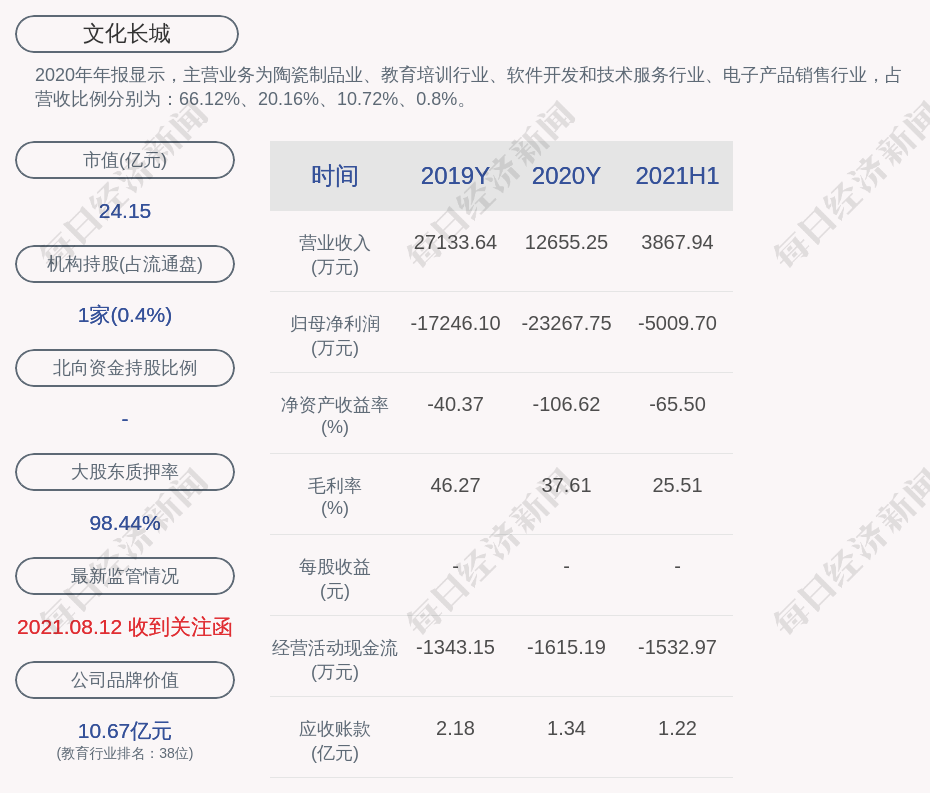Click the red 2021.08.12 收到关注函 notice
Viewport: 930px width, 793px height.
coord(125,627)
